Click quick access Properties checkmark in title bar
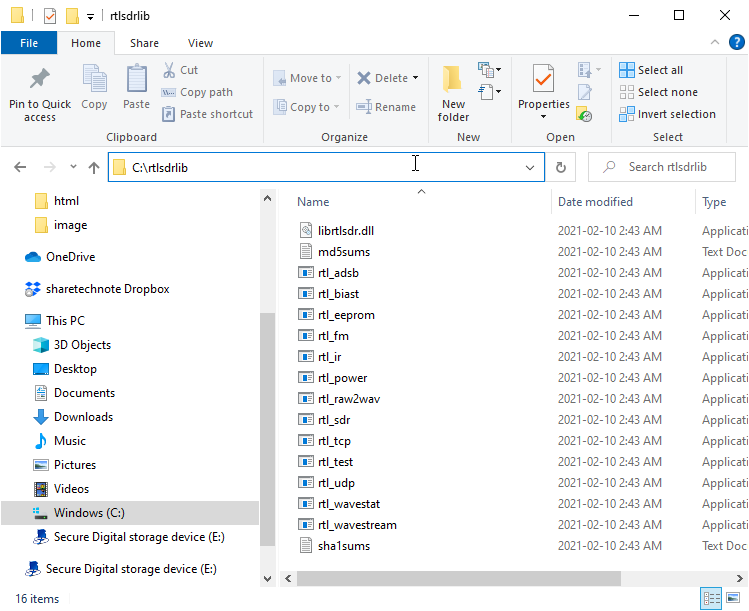This screenshot has height=611, width=749. (x=50, y=16)
